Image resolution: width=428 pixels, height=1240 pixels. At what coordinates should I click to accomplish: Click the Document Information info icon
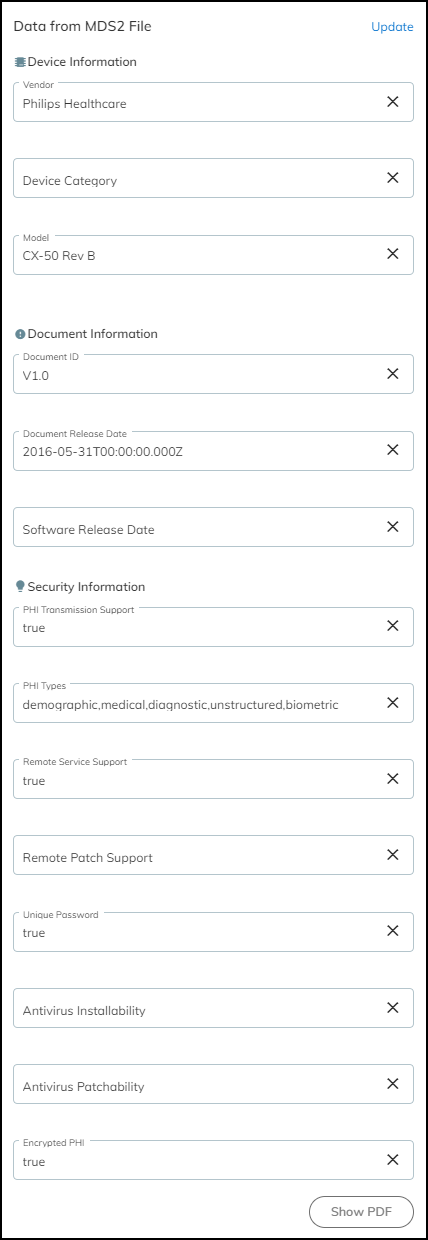coord(20,334)
